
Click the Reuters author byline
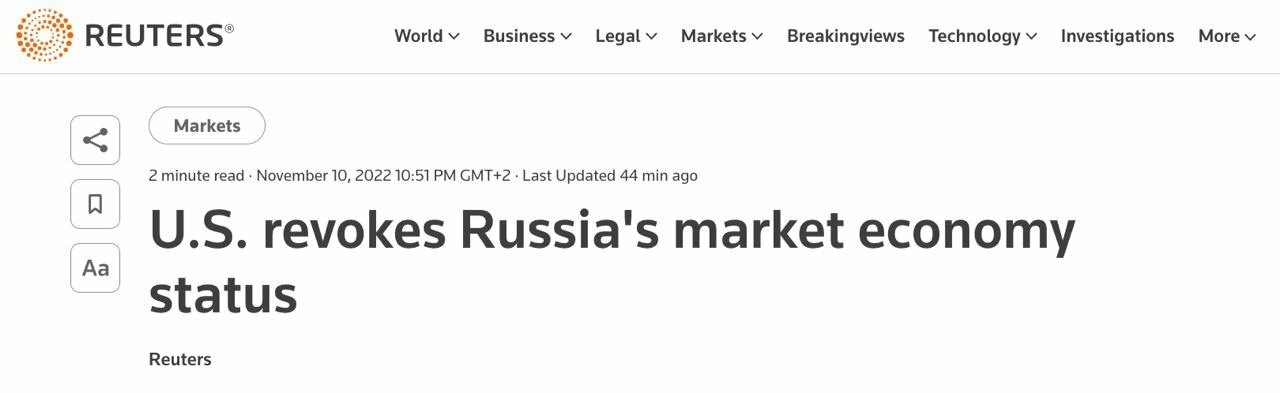click(x=180, y=359)
